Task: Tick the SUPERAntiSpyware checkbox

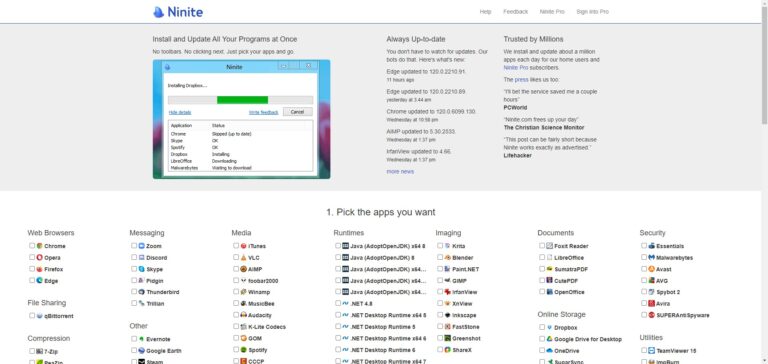Action: point(644,315)
